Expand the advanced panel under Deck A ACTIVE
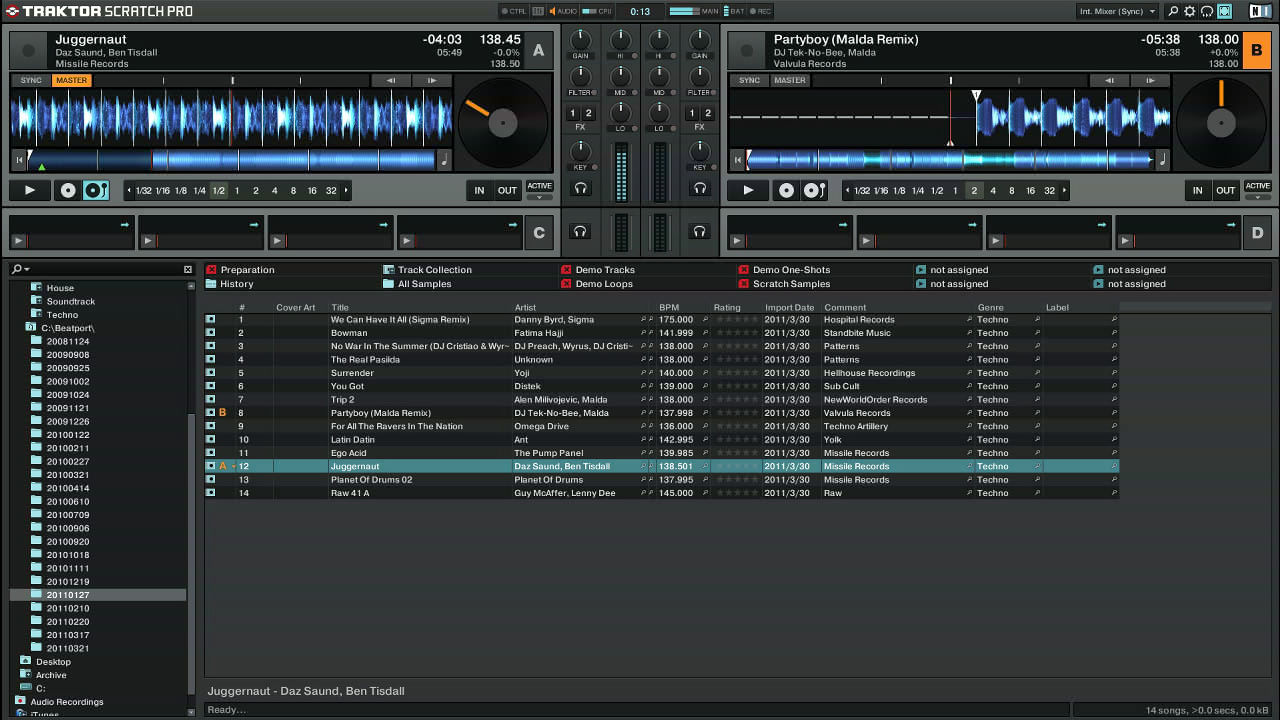 (x=540, y=197)
